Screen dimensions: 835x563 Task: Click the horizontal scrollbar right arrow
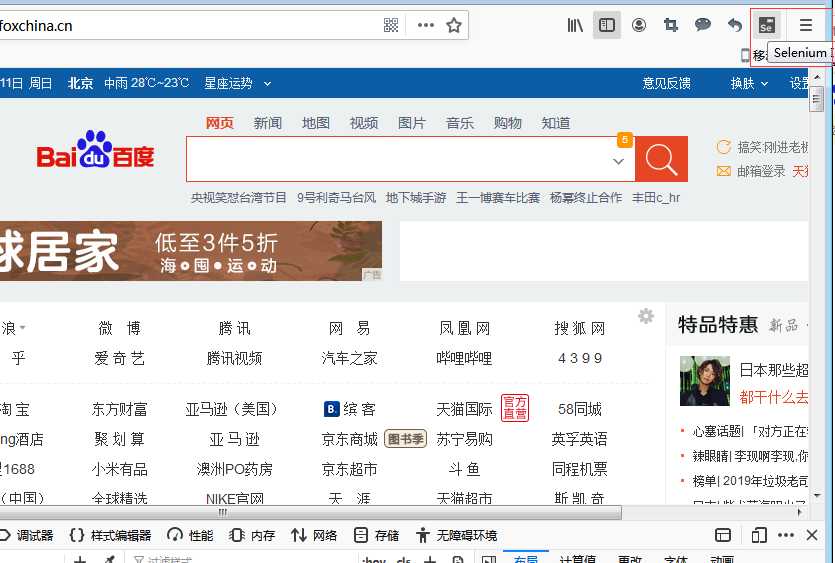click(x=799, y=512)
